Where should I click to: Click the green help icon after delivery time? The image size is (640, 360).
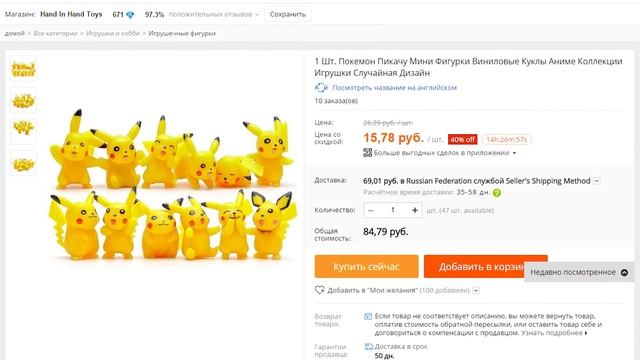click(x=497, y=193)
